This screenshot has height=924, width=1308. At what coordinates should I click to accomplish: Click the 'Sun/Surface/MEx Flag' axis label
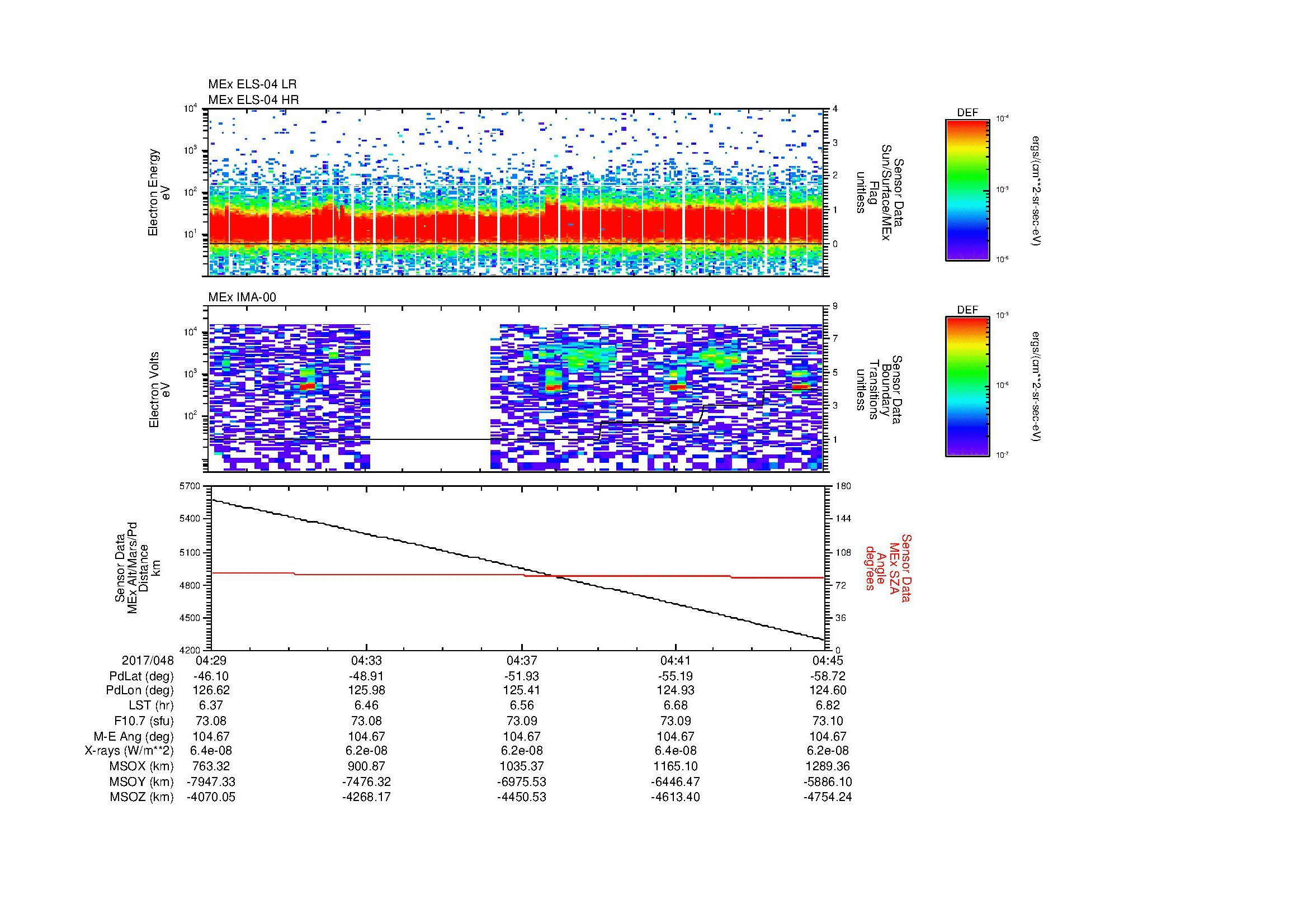click(x=880, y=192)
